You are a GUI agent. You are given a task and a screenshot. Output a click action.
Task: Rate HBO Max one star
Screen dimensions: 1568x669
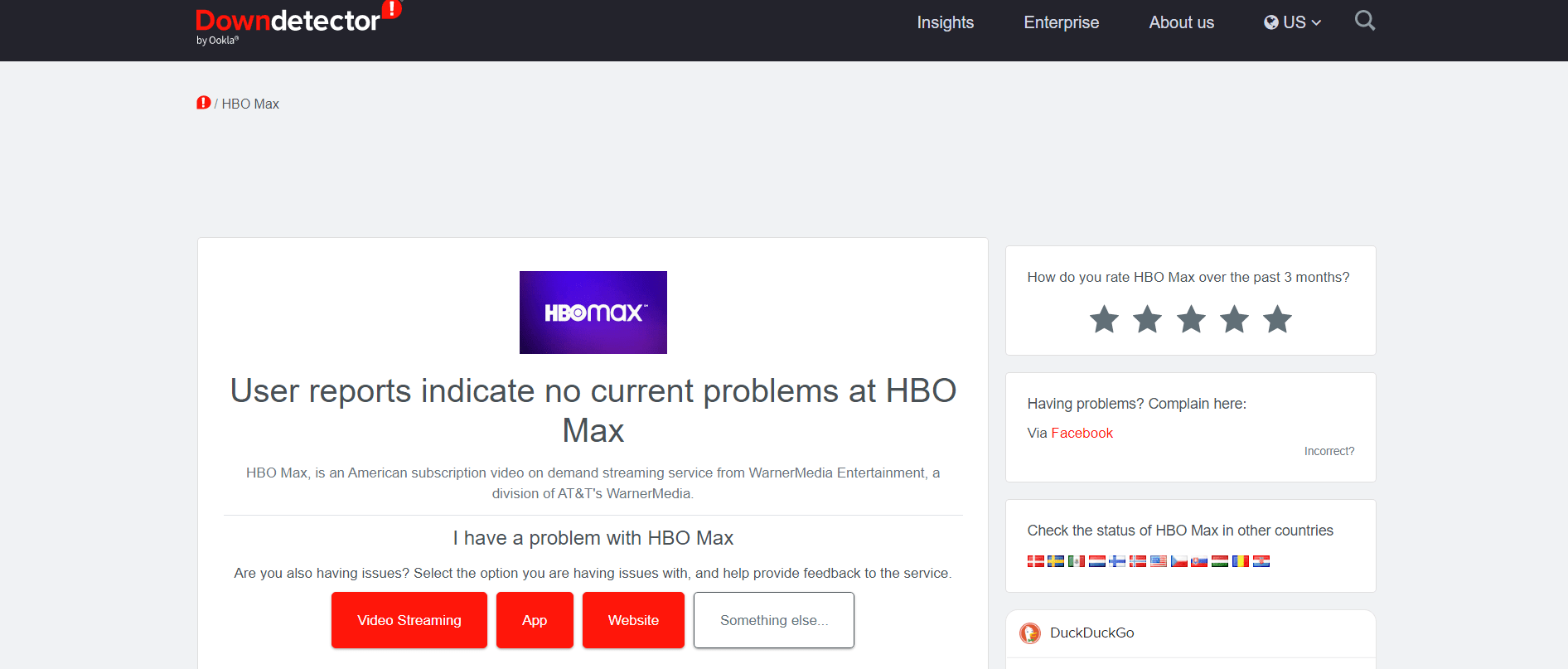[x=1104, y=319]
